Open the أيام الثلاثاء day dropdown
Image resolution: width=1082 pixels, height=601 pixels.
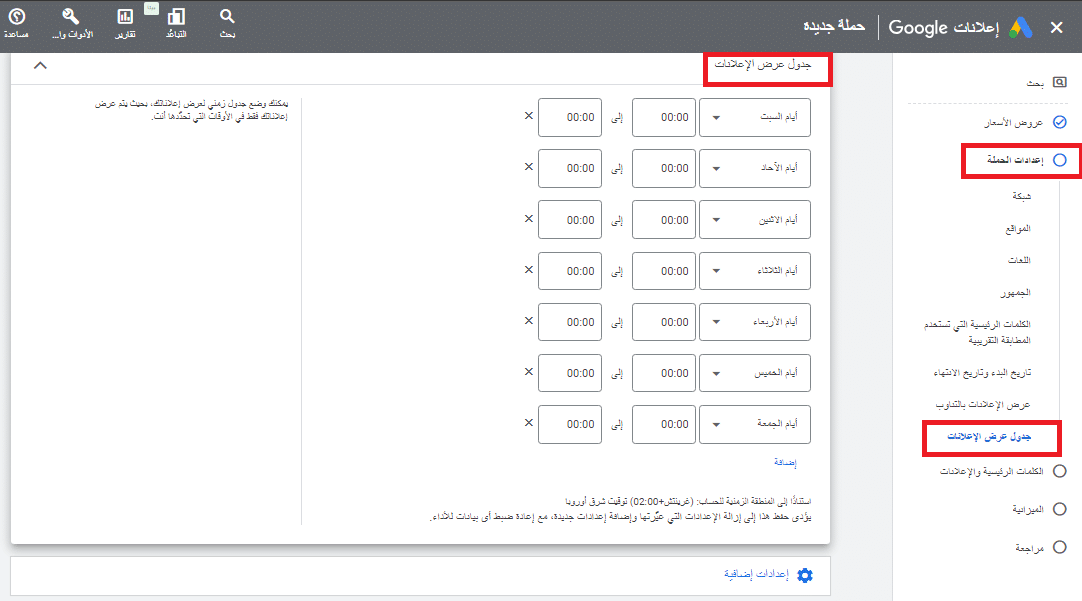755,270
